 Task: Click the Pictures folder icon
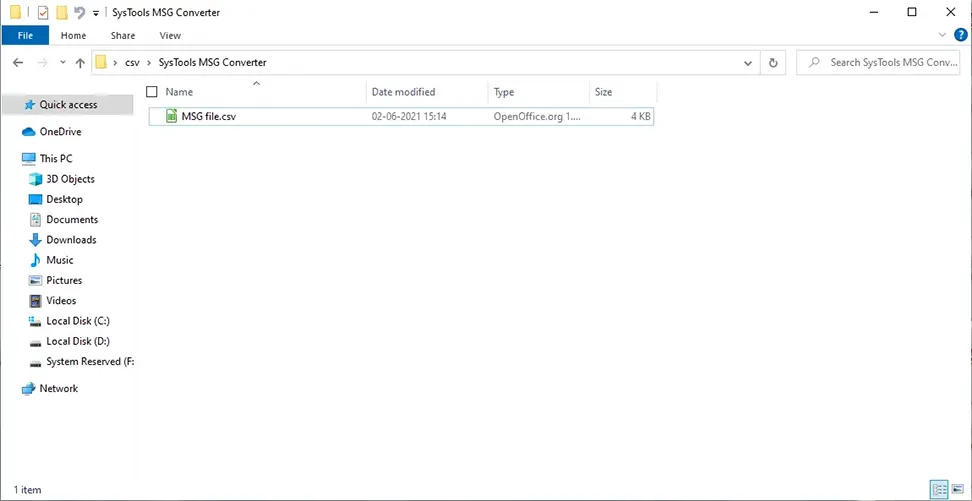[35, 281]
